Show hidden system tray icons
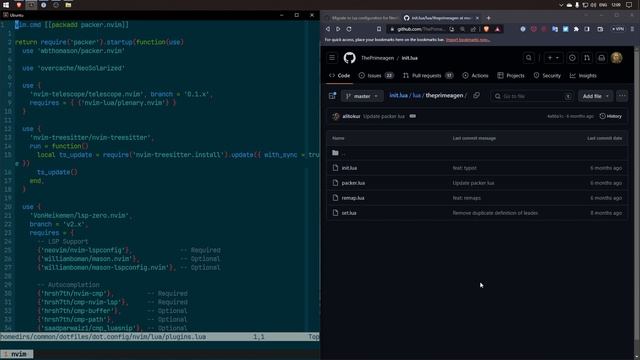This screenshot has width=640, height=360. coord(561,5)
